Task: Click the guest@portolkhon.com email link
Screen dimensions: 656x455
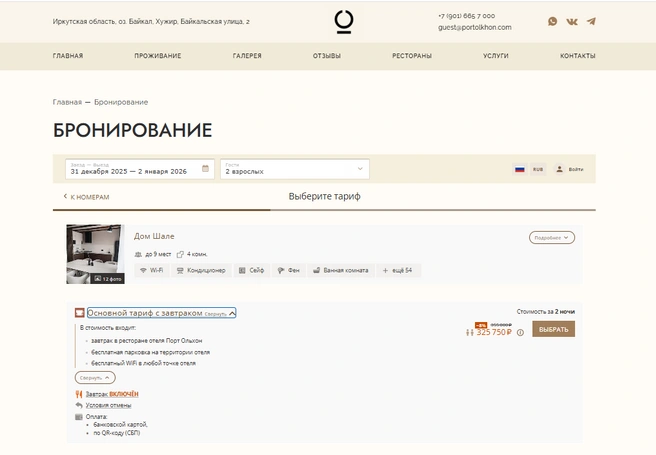Action: tap(474, 27)
